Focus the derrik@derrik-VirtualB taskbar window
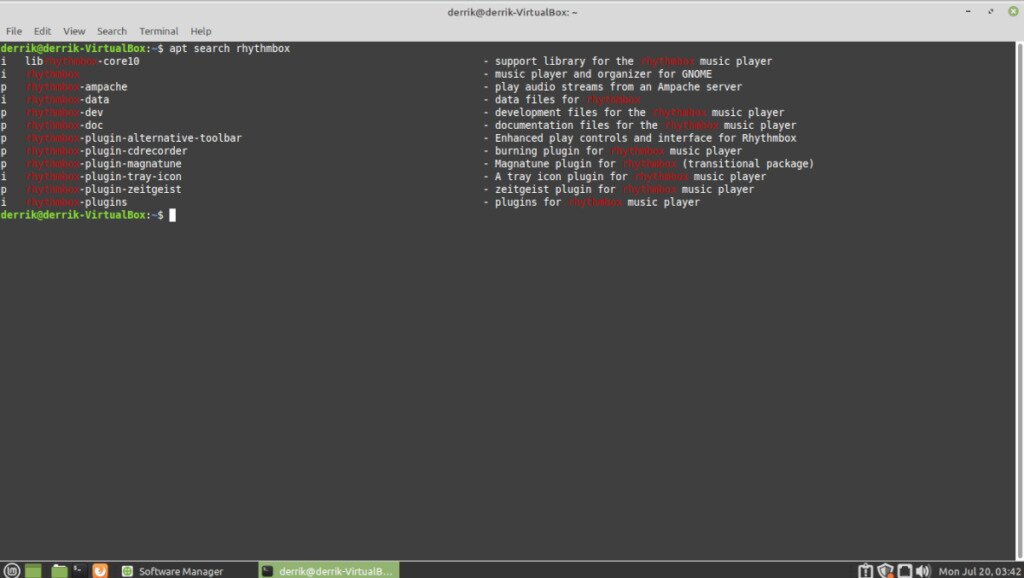 tap(330, 570)
